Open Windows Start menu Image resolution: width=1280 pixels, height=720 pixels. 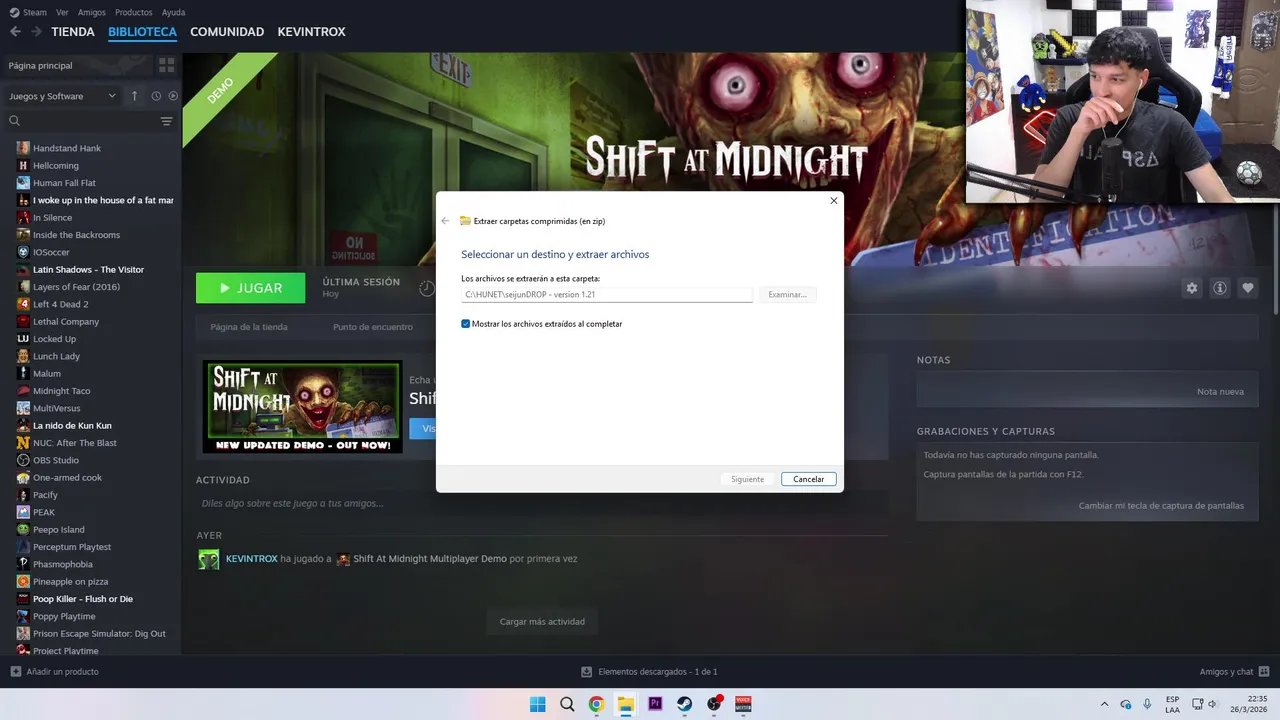(x=538, y=704)
